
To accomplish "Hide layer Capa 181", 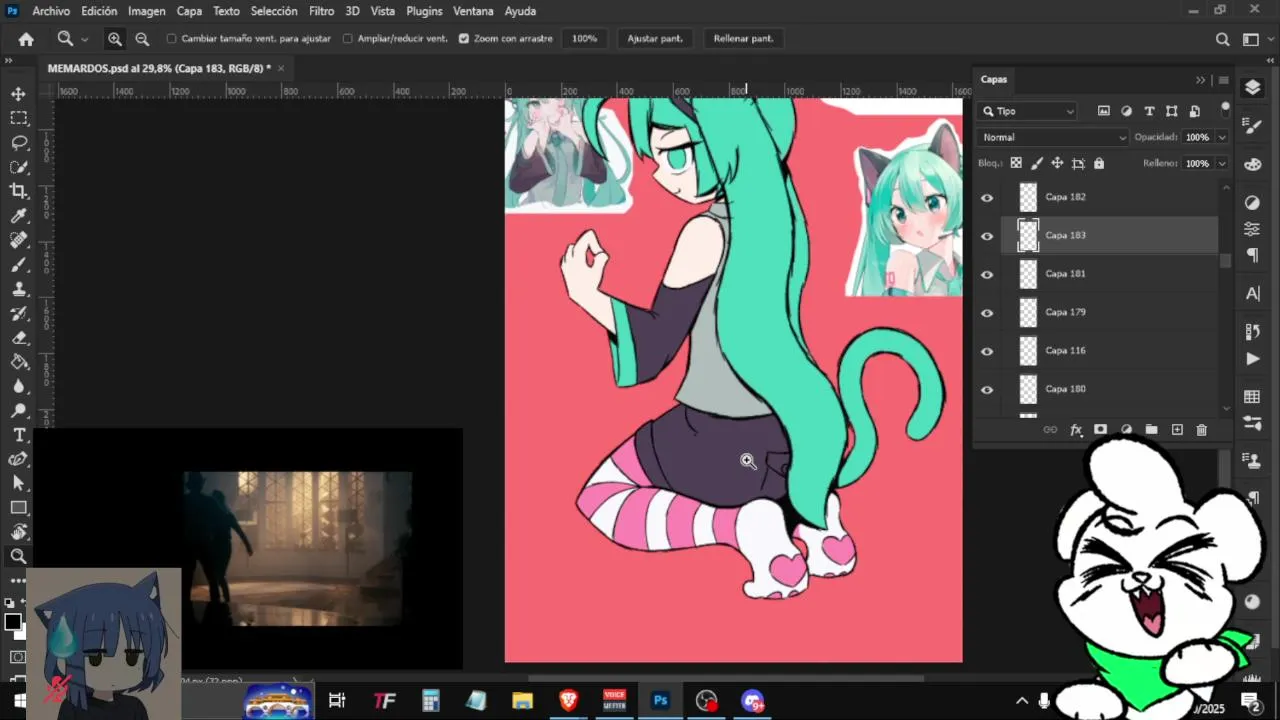I will coord(987,275).
